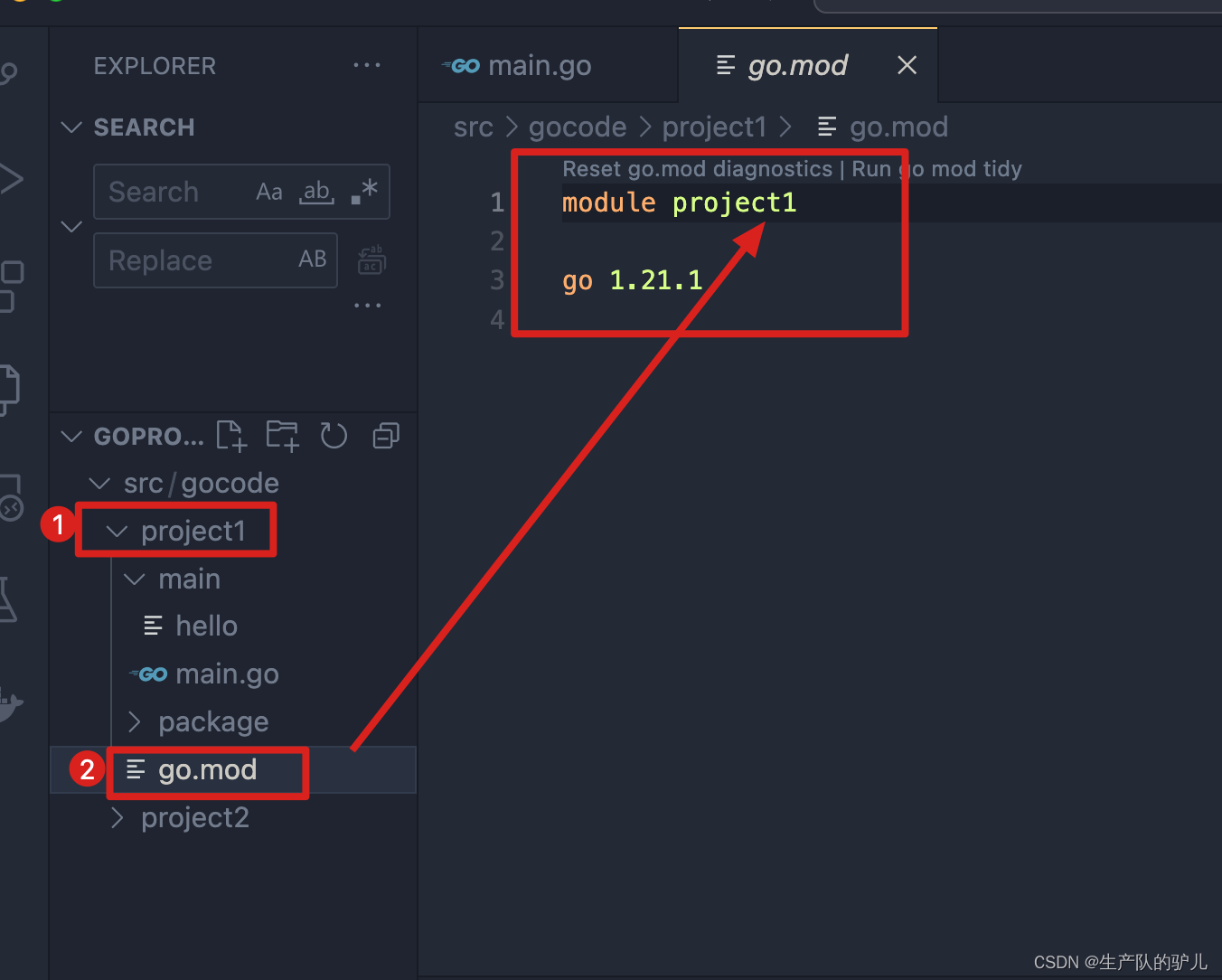The image size is (1222, 980).
Task: Collapse all folders in explorer
Action: 386,436
